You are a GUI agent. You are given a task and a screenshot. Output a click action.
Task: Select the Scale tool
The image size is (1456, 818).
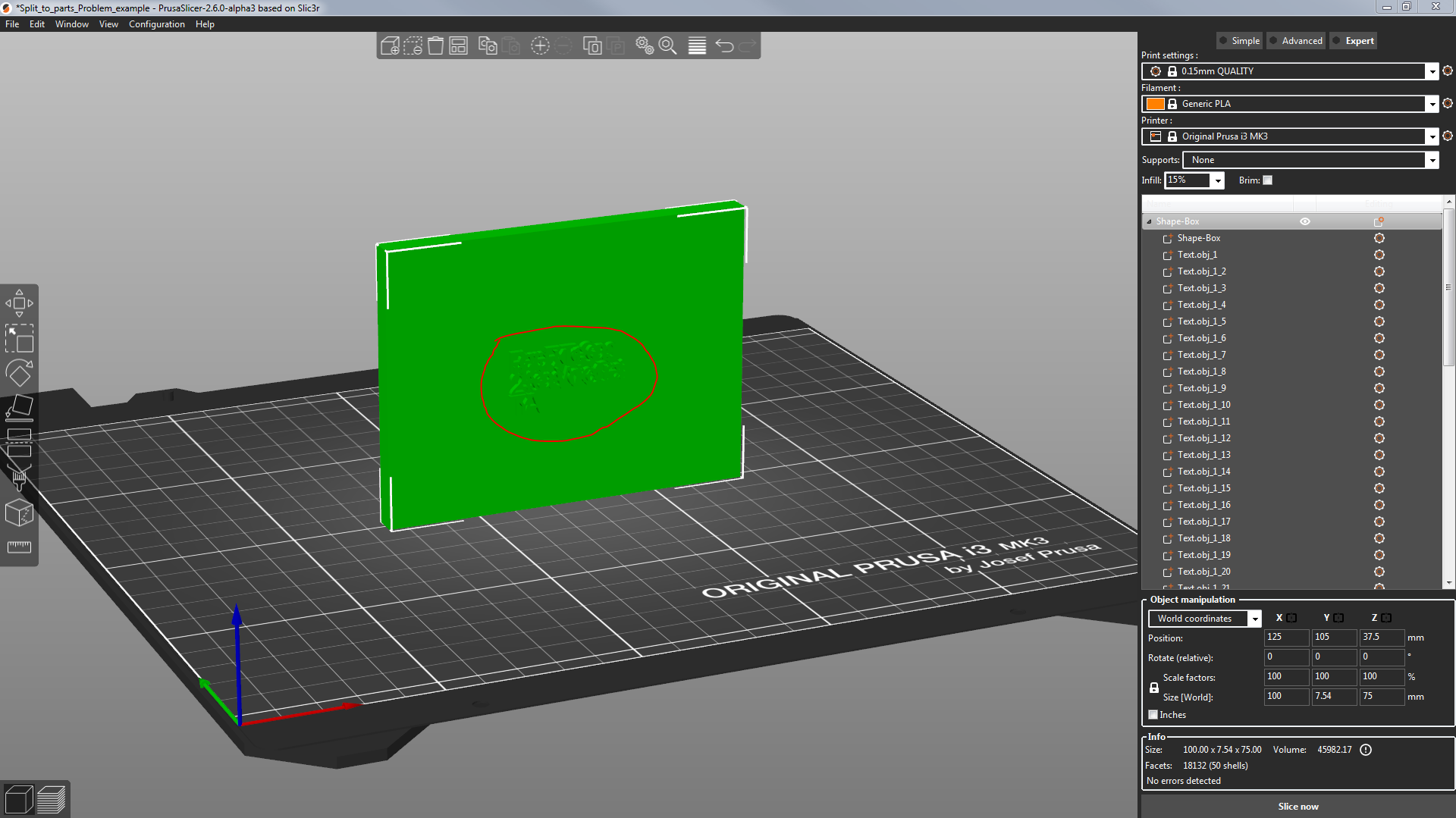(19, 339)
